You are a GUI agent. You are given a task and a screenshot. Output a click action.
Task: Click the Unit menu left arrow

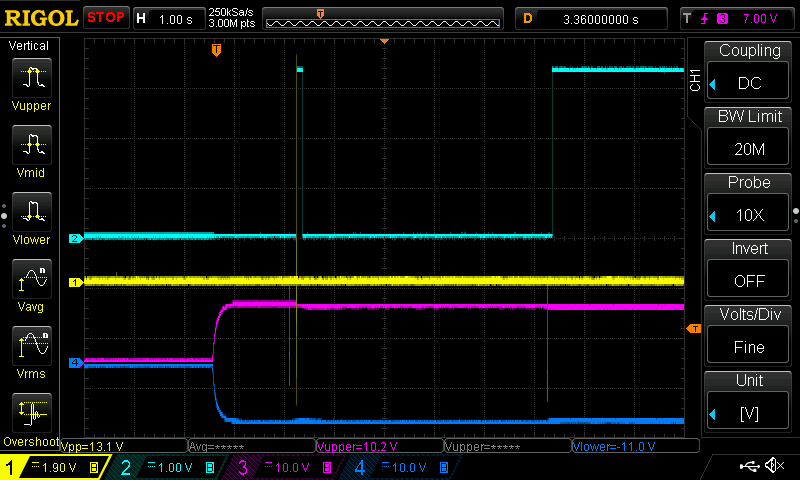point(712,414)
